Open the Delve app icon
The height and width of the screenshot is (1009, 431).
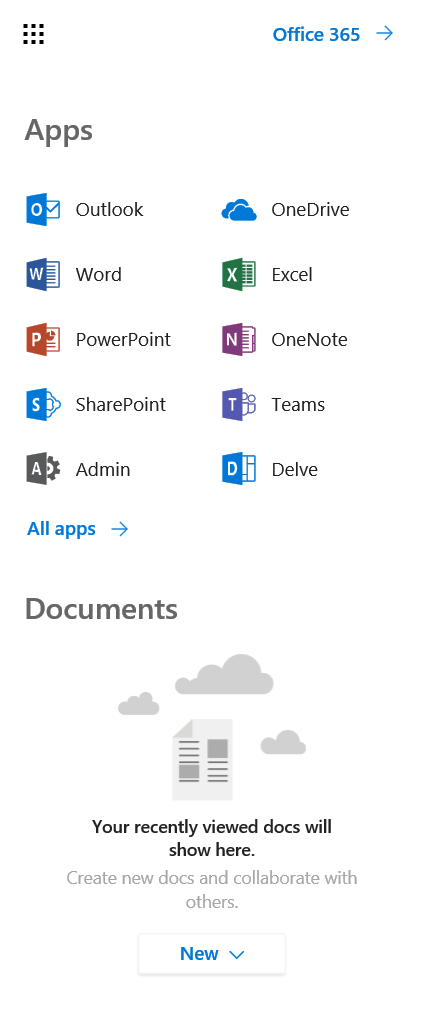(239, 470)
